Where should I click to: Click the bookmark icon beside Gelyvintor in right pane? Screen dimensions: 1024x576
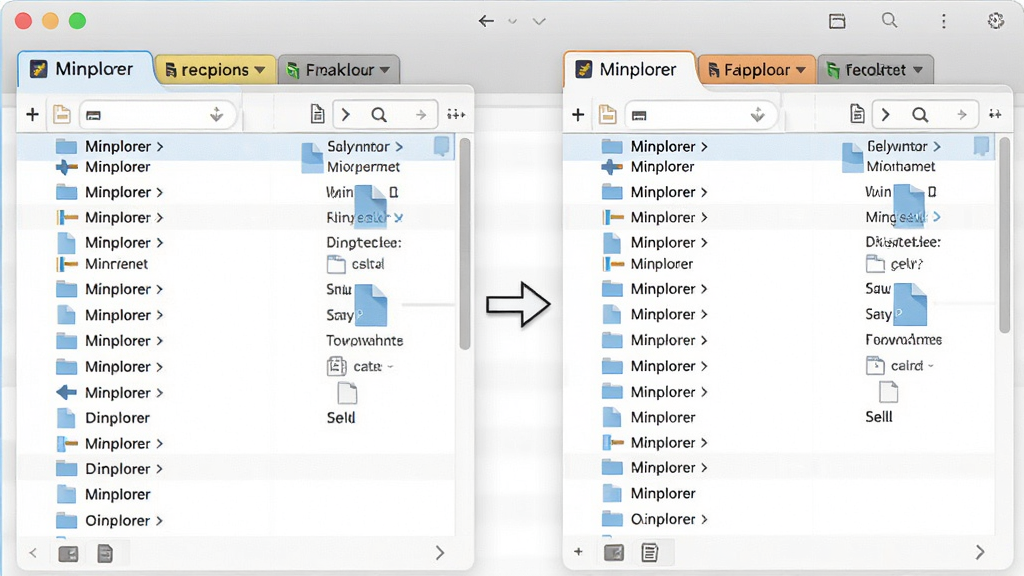point(981,146)
